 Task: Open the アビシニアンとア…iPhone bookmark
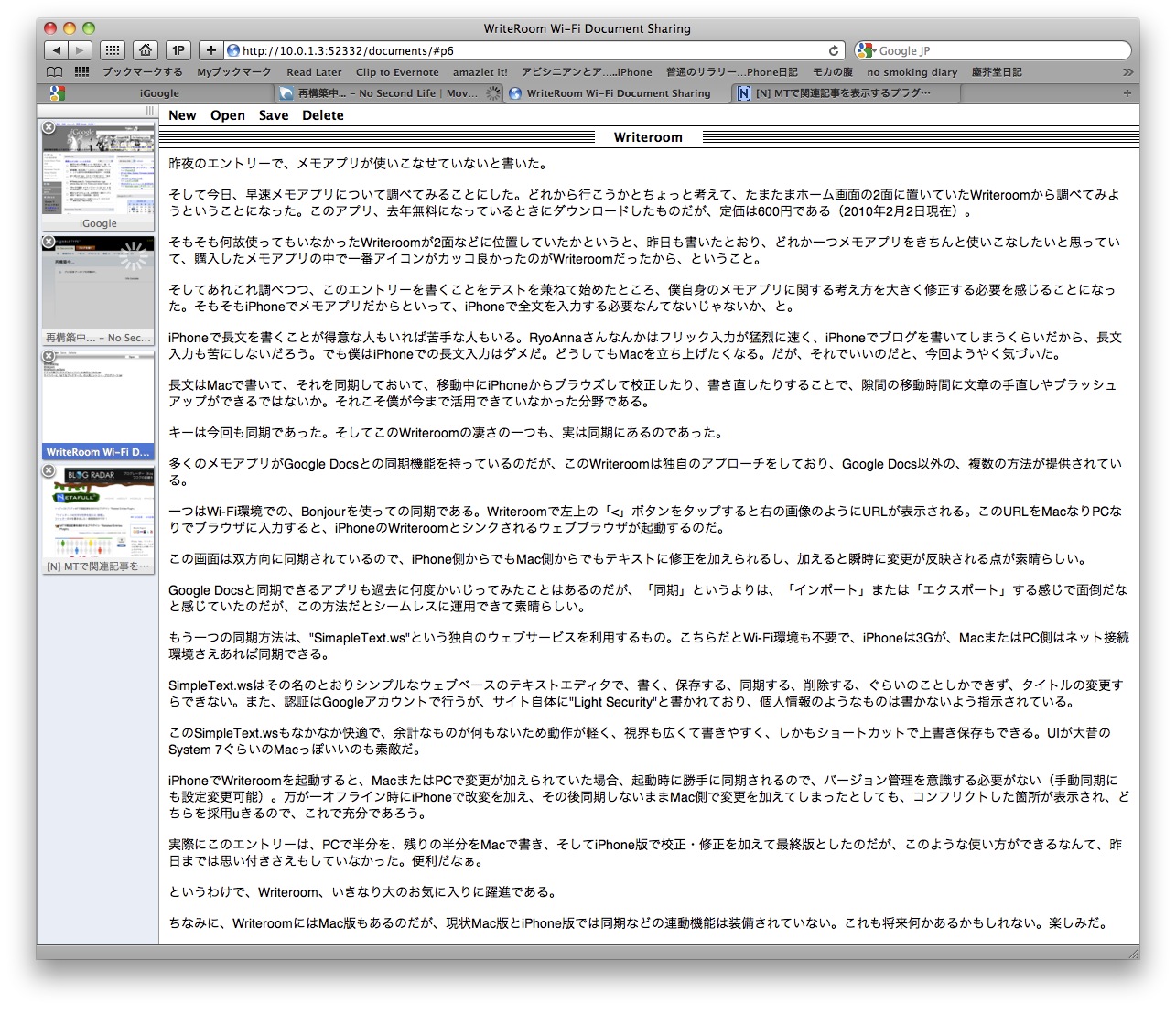[x=587, y=71]
